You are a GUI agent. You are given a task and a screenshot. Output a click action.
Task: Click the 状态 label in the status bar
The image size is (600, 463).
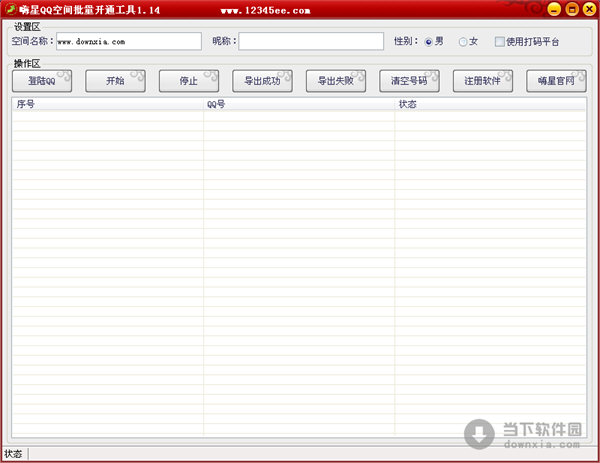tap(13, 454)
